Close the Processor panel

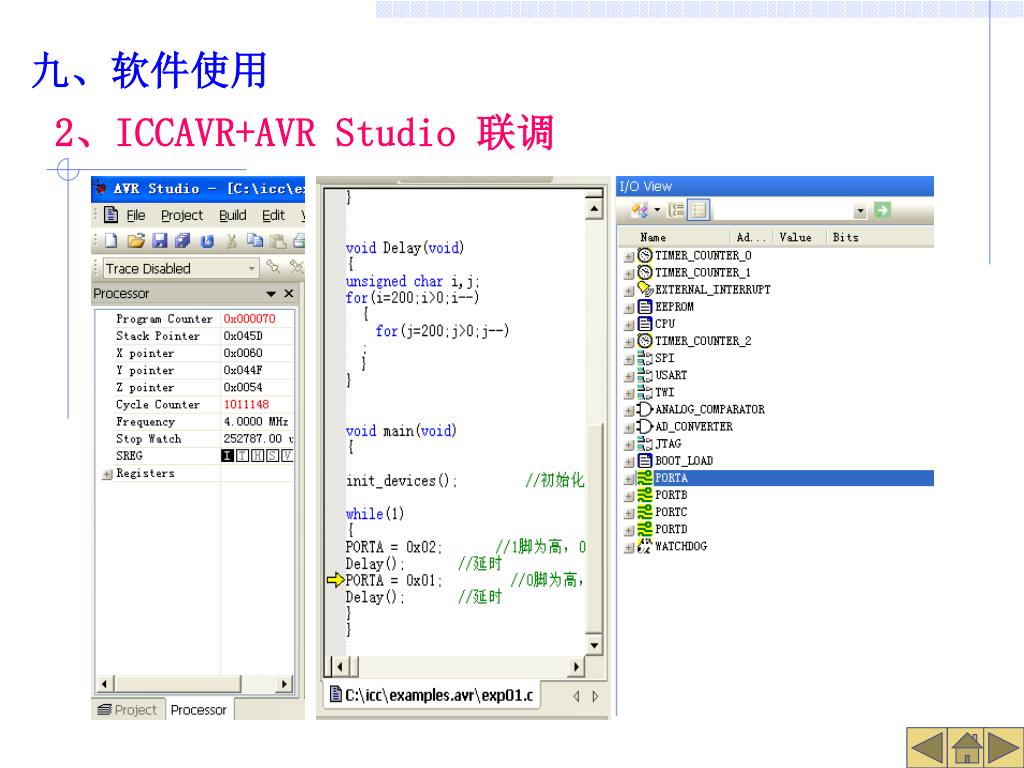[289, 294]
